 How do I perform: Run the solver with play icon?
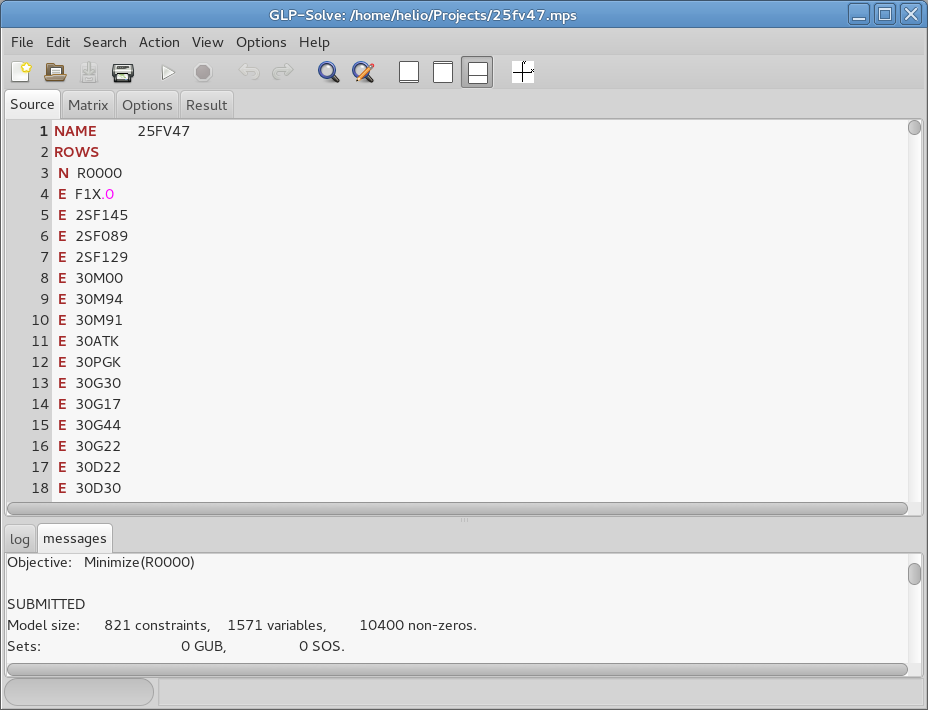pyautogui.click(x=168, y=72)
